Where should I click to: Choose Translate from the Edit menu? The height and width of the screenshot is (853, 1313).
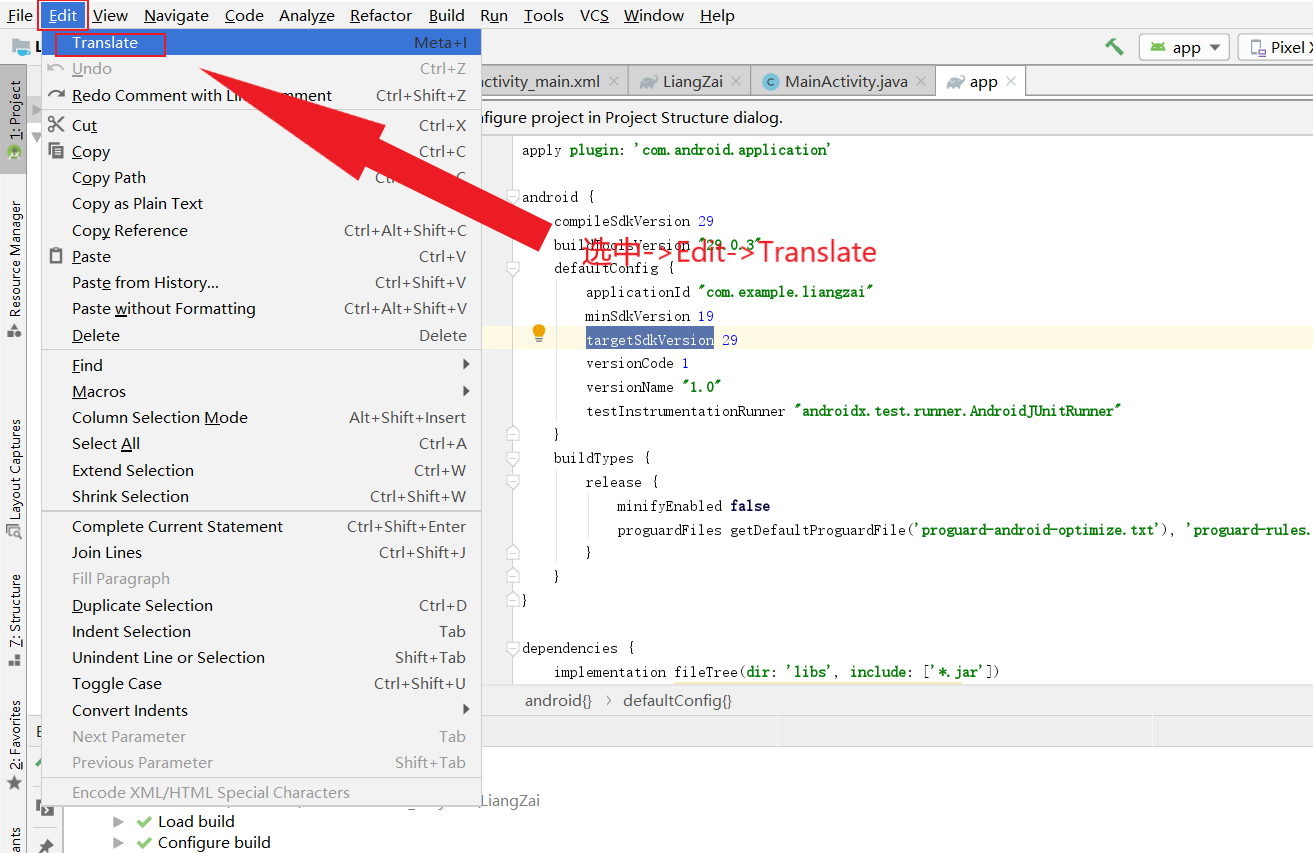(261, 42)
